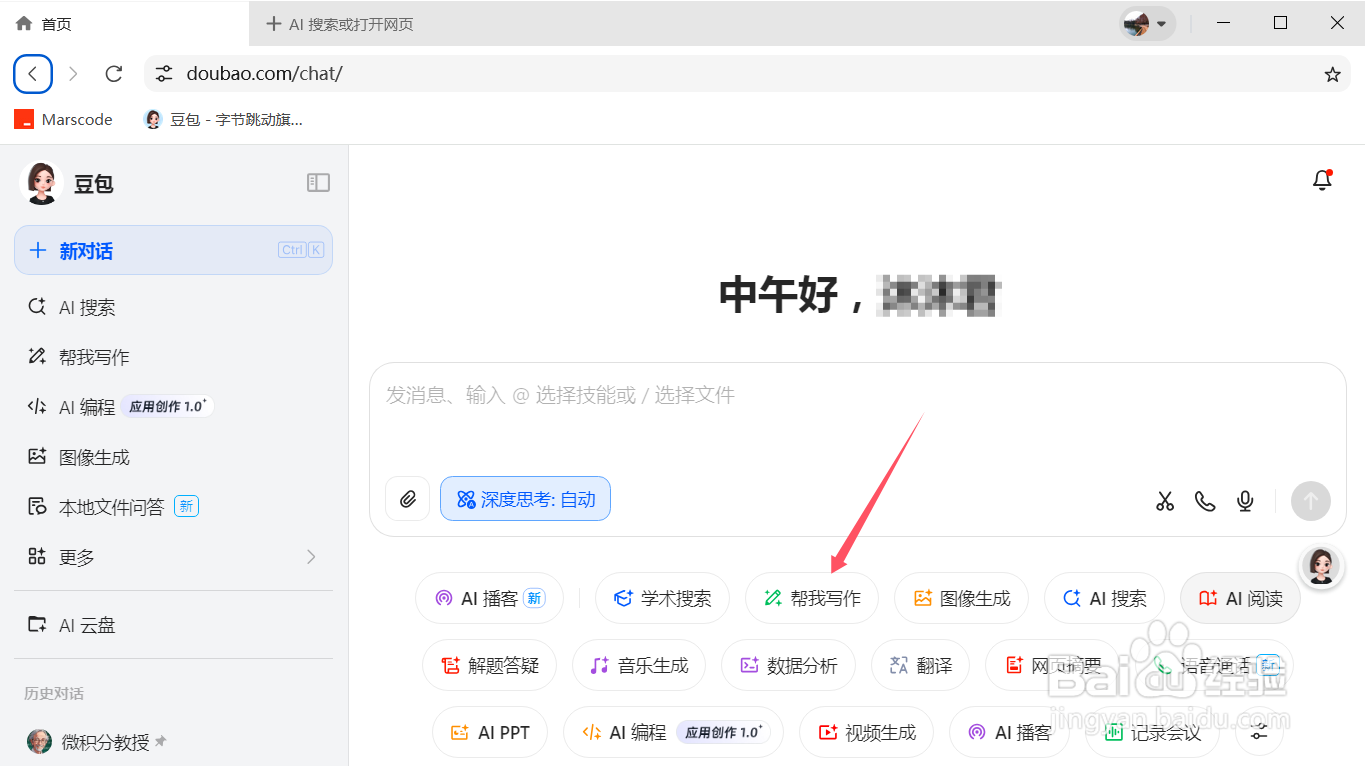The height and width of the screenshot is (766, 1365).
Task: Open new tab AI 搜索或打开网页
Action: click(340, 24)
